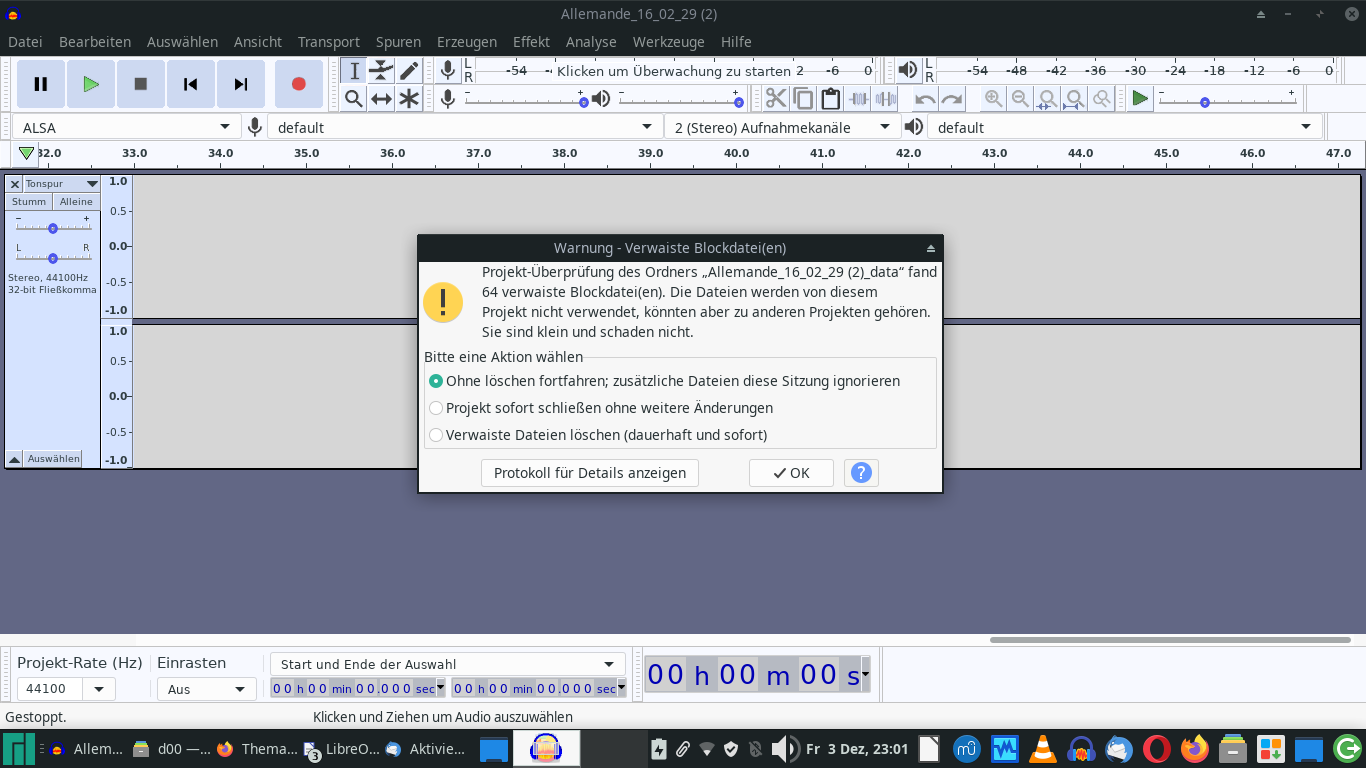
Task: Select 'Ohne löschen fortfahren' radio option
Action: pyautogui.click(x=436, y=381)
